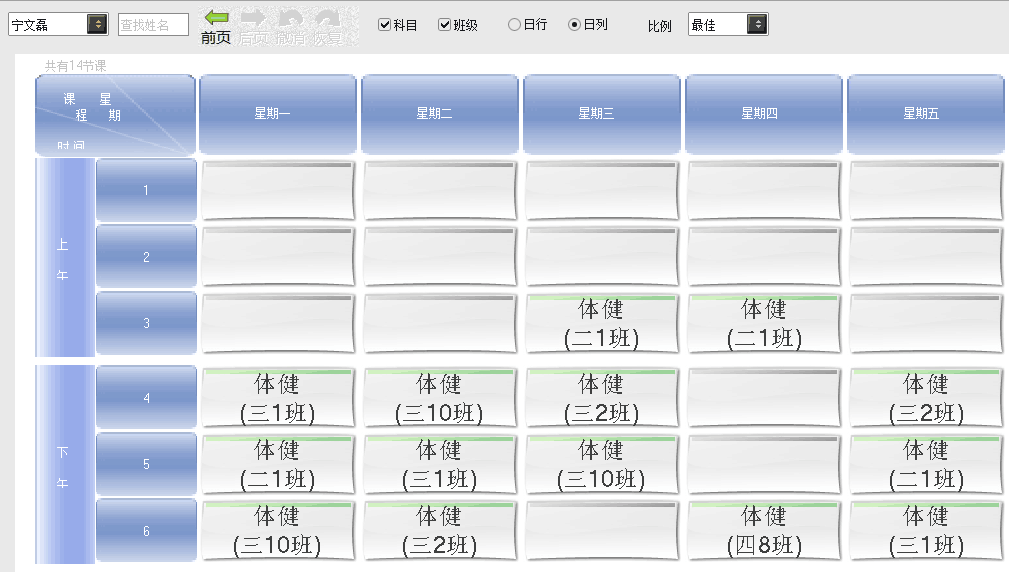Select Thursday period 3 体健 二1班 cell
Viewport: 1009px width, 572px height.
point(764,324)
